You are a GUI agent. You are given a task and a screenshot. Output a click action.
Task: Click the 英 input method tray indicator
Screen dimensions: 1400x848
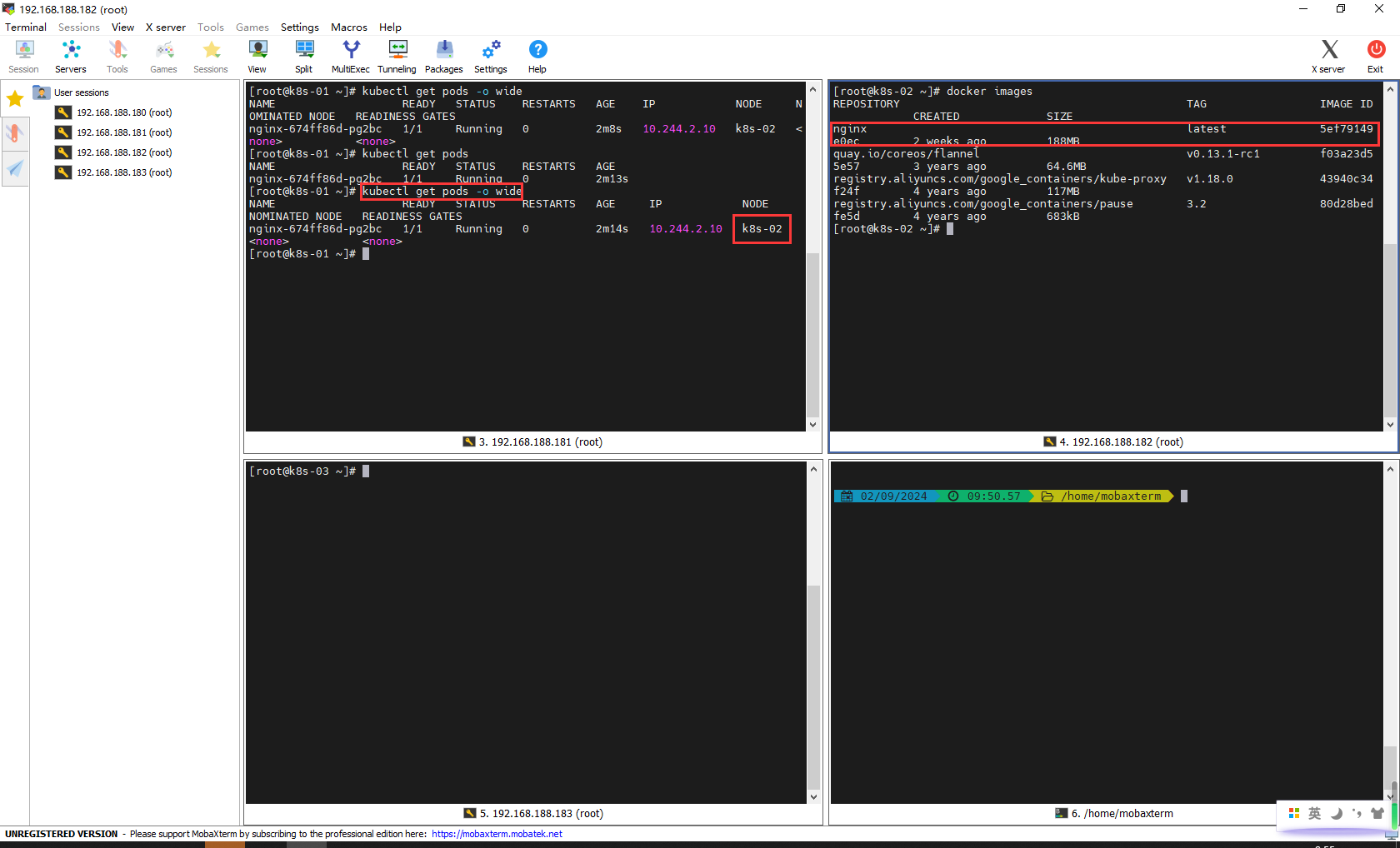(1315, 813)
